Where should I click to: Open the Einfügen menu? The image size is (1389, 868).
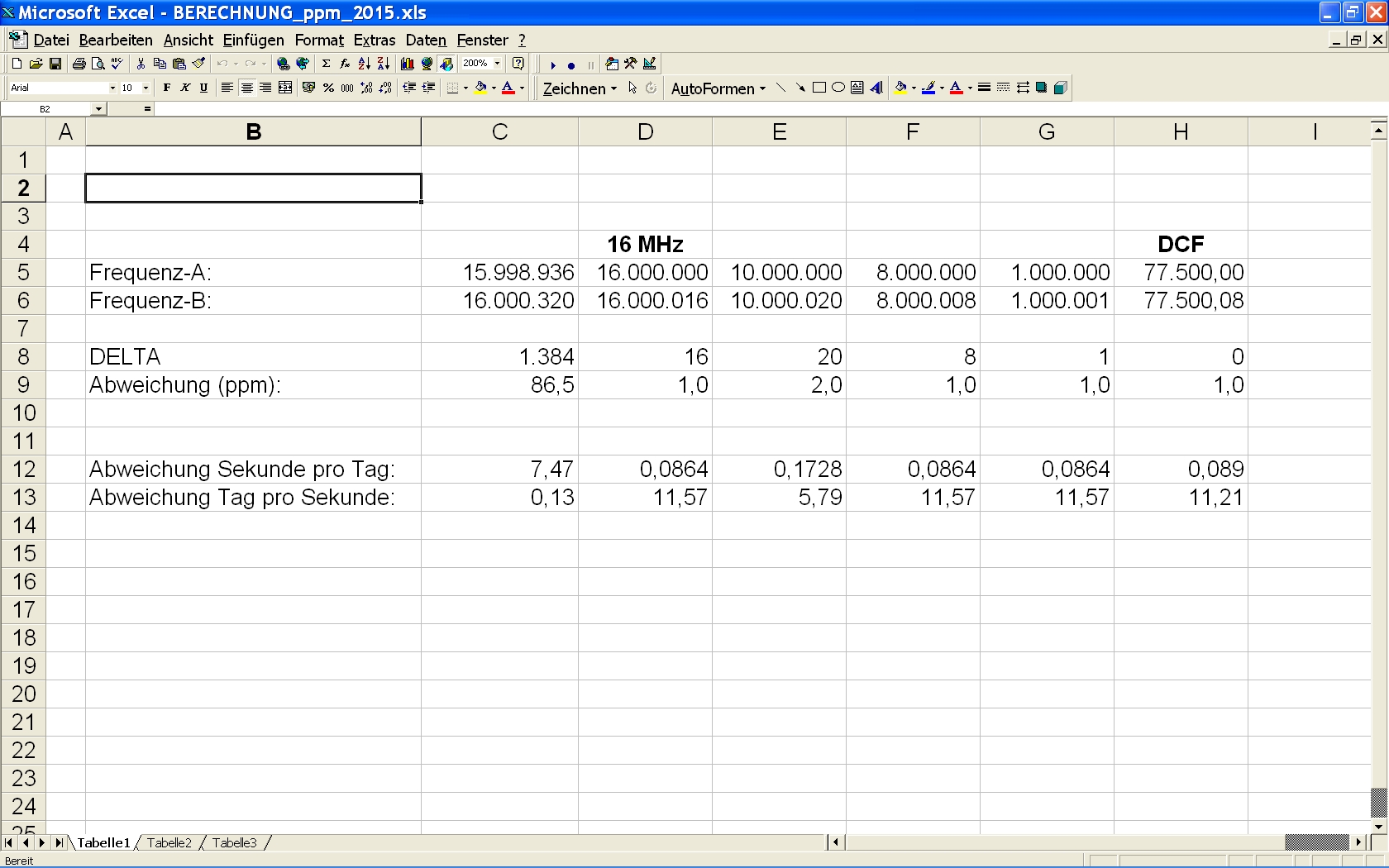coord(253,40)
